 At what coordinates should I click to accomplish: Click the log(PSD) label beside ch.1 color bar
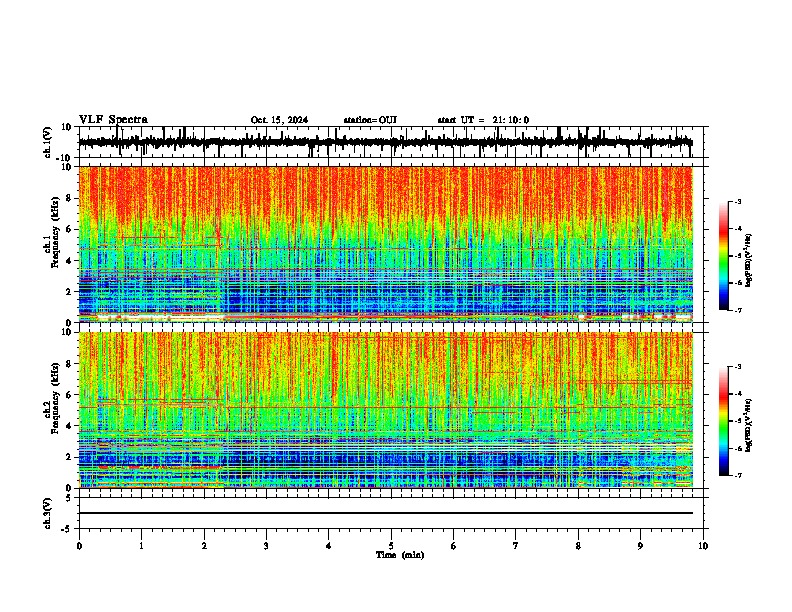(749, 261)
